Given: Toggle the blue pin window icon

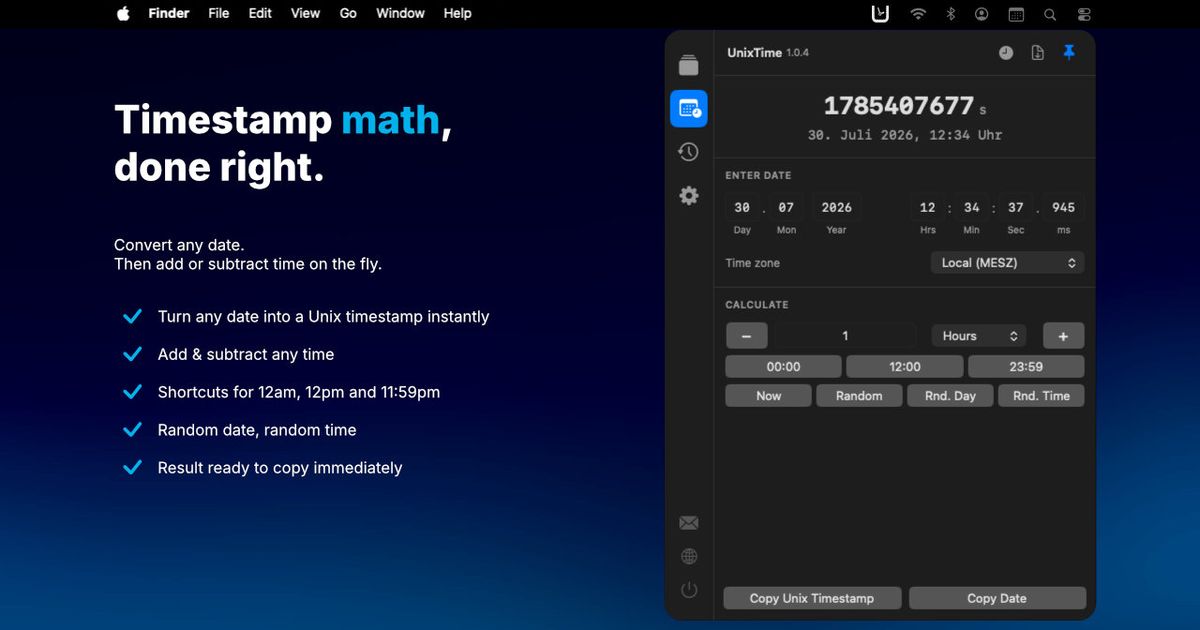Looking at the screenshot, I should point(1069,52).
